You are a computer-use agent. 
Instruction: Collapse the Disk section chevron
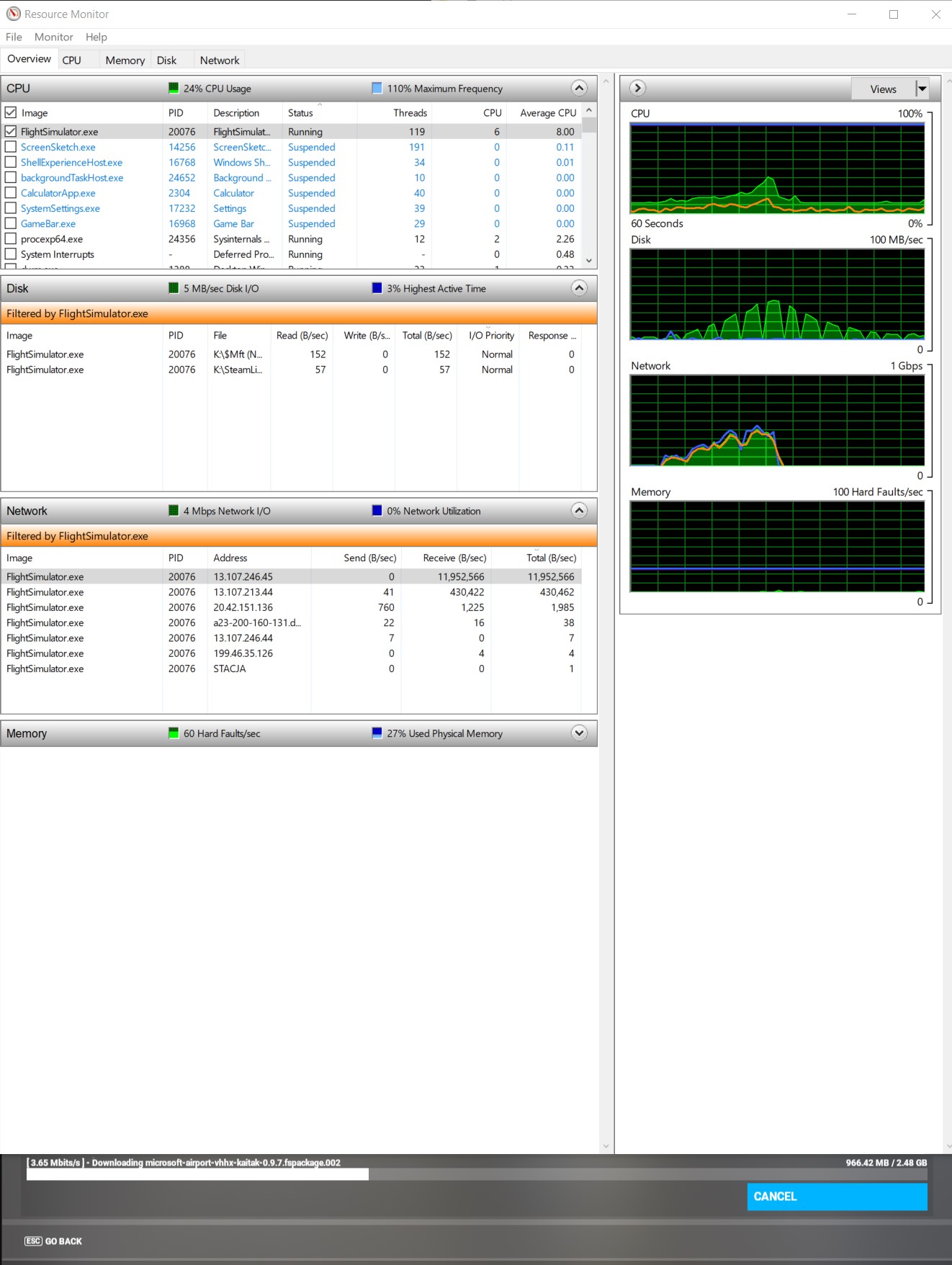(579, 288)
